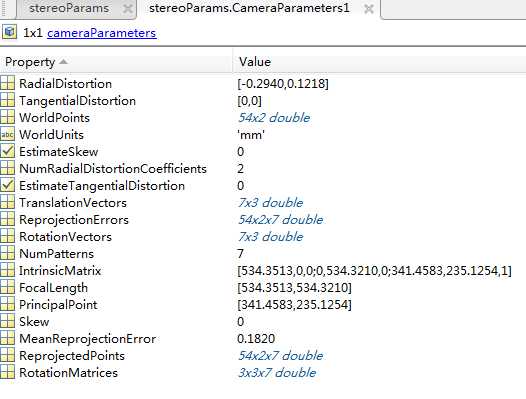The width and height of the screenshot is (526, 399).
Task: Open the RotationVectors 7x3 double value
Action: pyautogui.click(x=270, y=237)
